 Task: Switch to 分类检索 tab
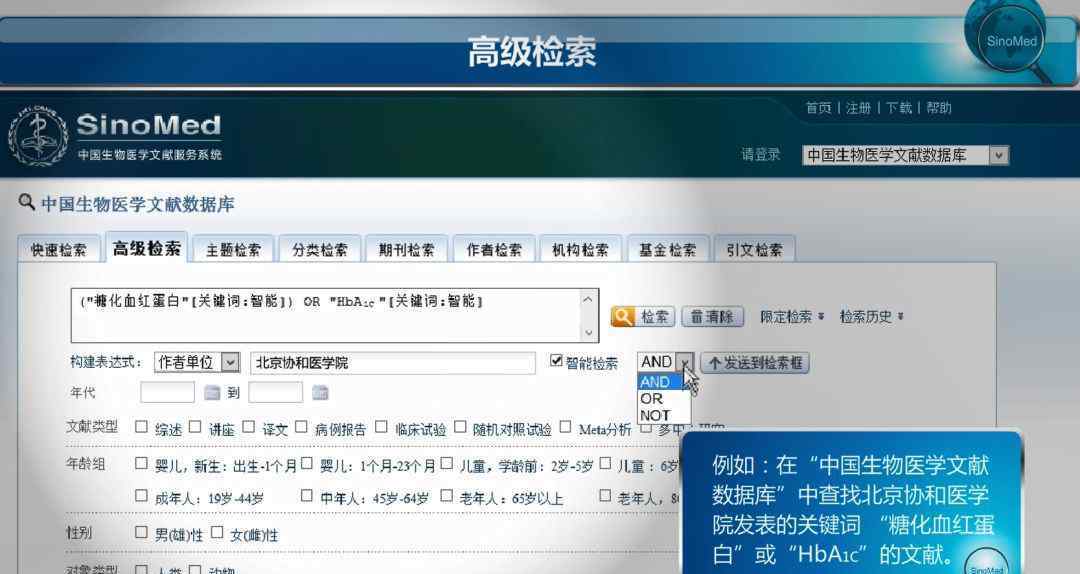(x=320, y=249)
